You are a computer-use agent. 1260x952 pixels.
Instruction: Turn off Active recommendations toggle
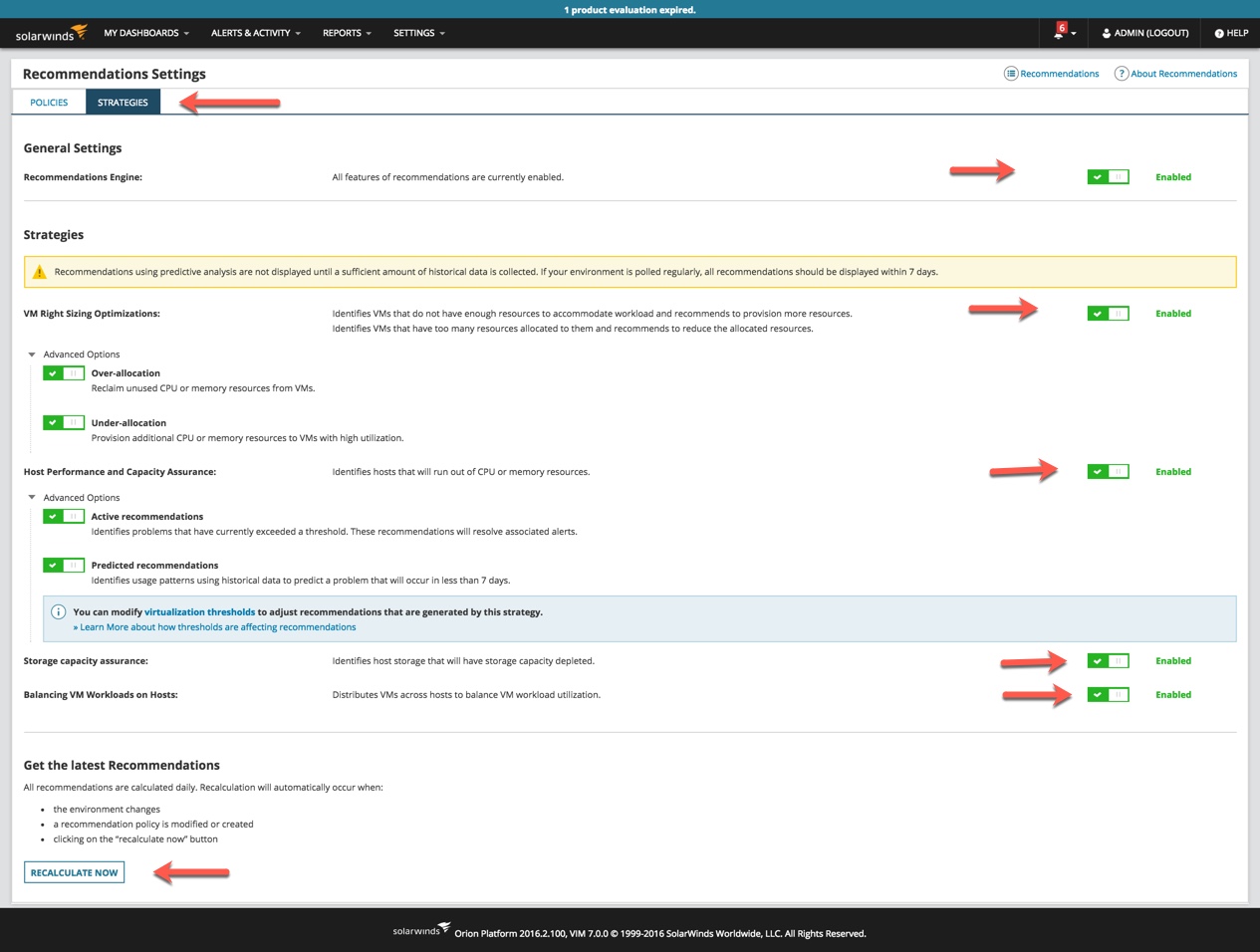[x=64, y=517]
